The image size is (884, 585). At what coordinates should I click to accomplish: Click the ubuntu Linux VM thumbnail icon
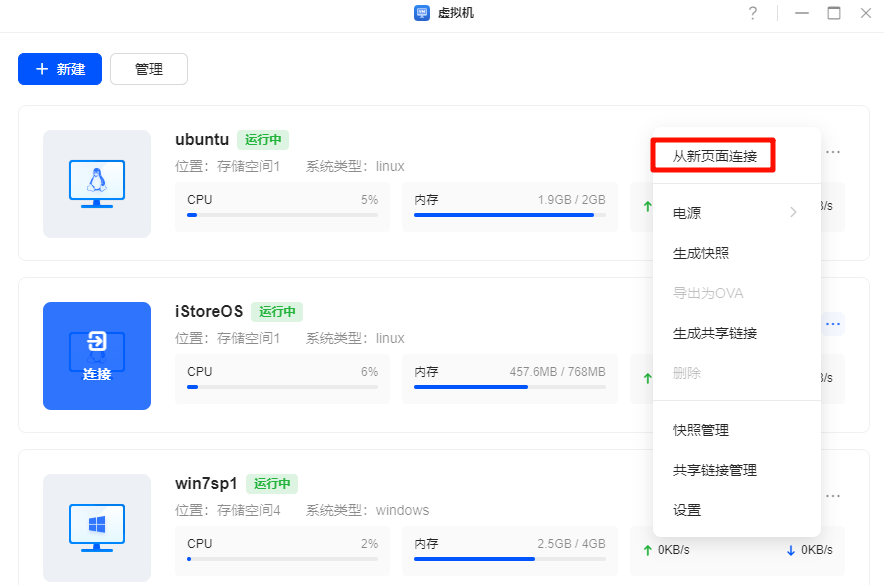(97, 184)
